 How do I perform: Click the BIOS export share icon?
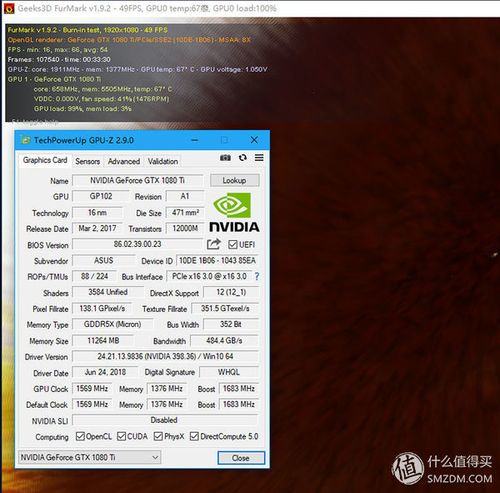tap(214, 244)
